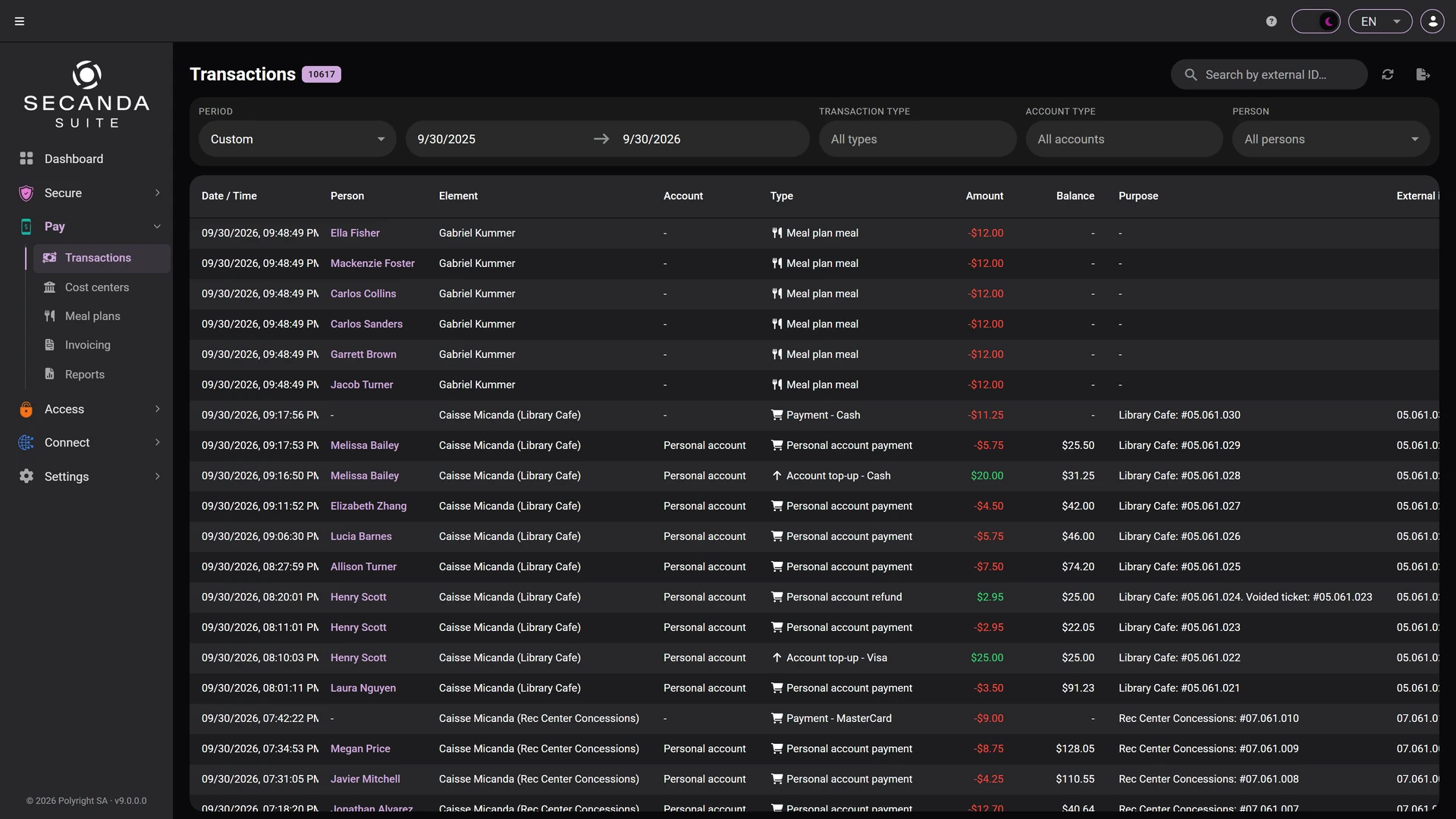The width and height of the screenshot is (1456, 819).
Task: Open the Dashboard menu item
Action: coord(86,158)
